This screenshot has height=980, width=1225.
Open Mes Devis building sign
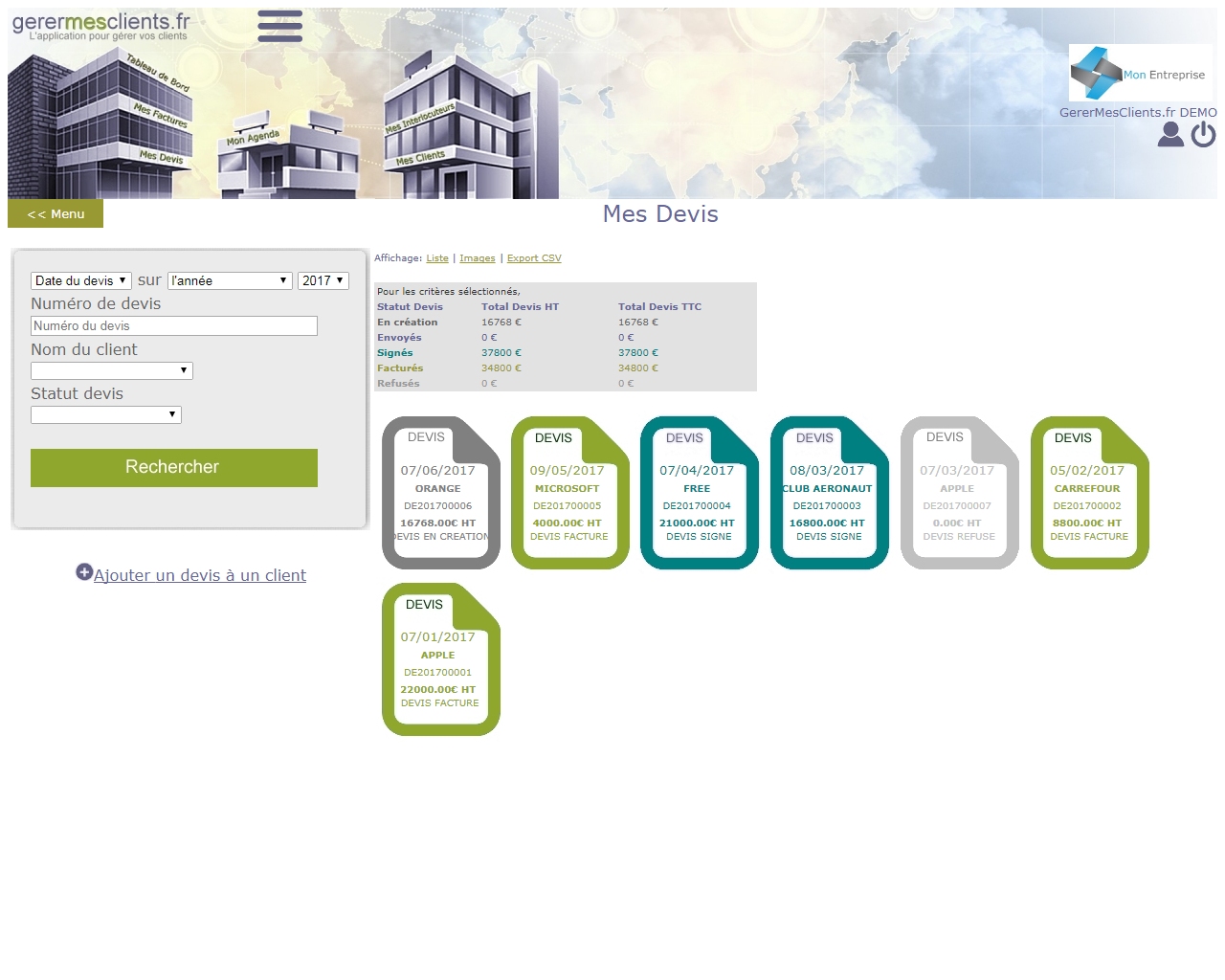click(161, 156)
